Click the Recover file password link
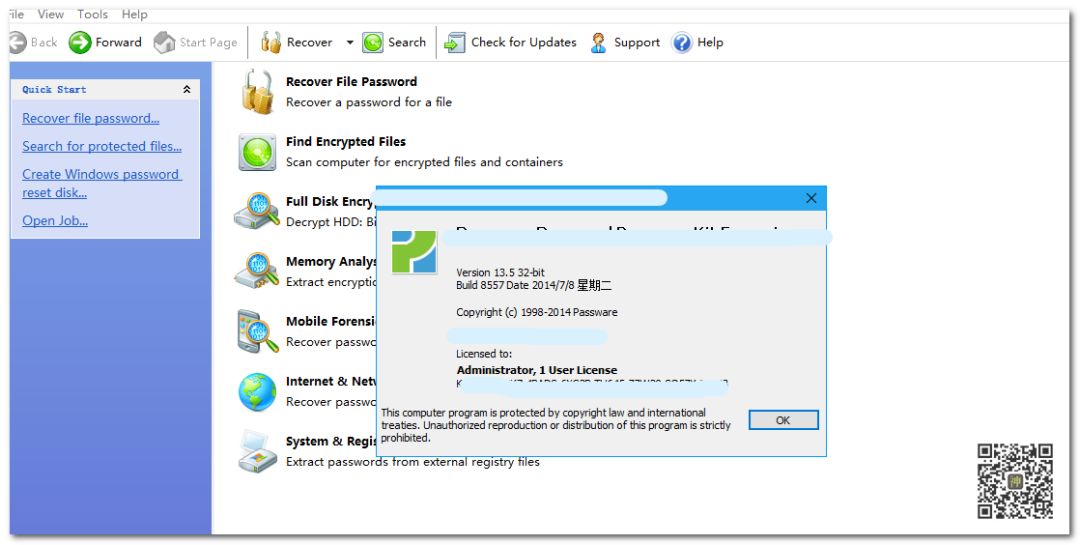This screenshot has width=1080, height=545. [x=91, y=119]
